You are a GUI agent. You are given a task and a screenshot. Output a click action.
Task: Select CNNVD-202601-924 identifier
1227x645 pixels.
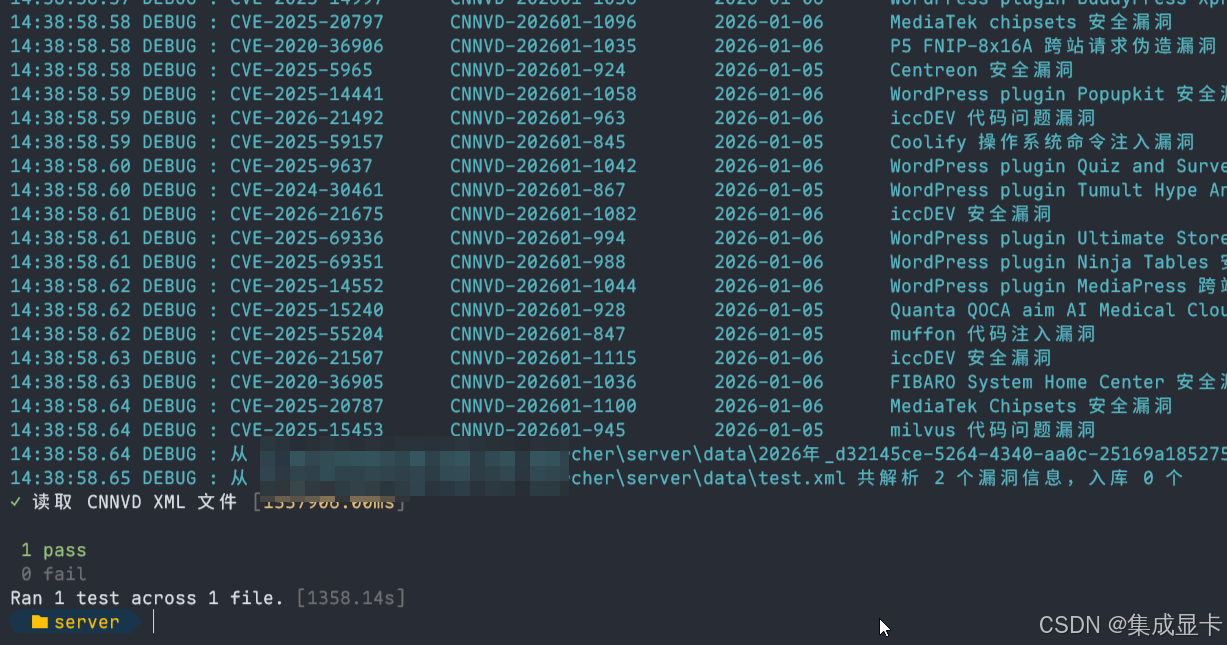point(538,70)
